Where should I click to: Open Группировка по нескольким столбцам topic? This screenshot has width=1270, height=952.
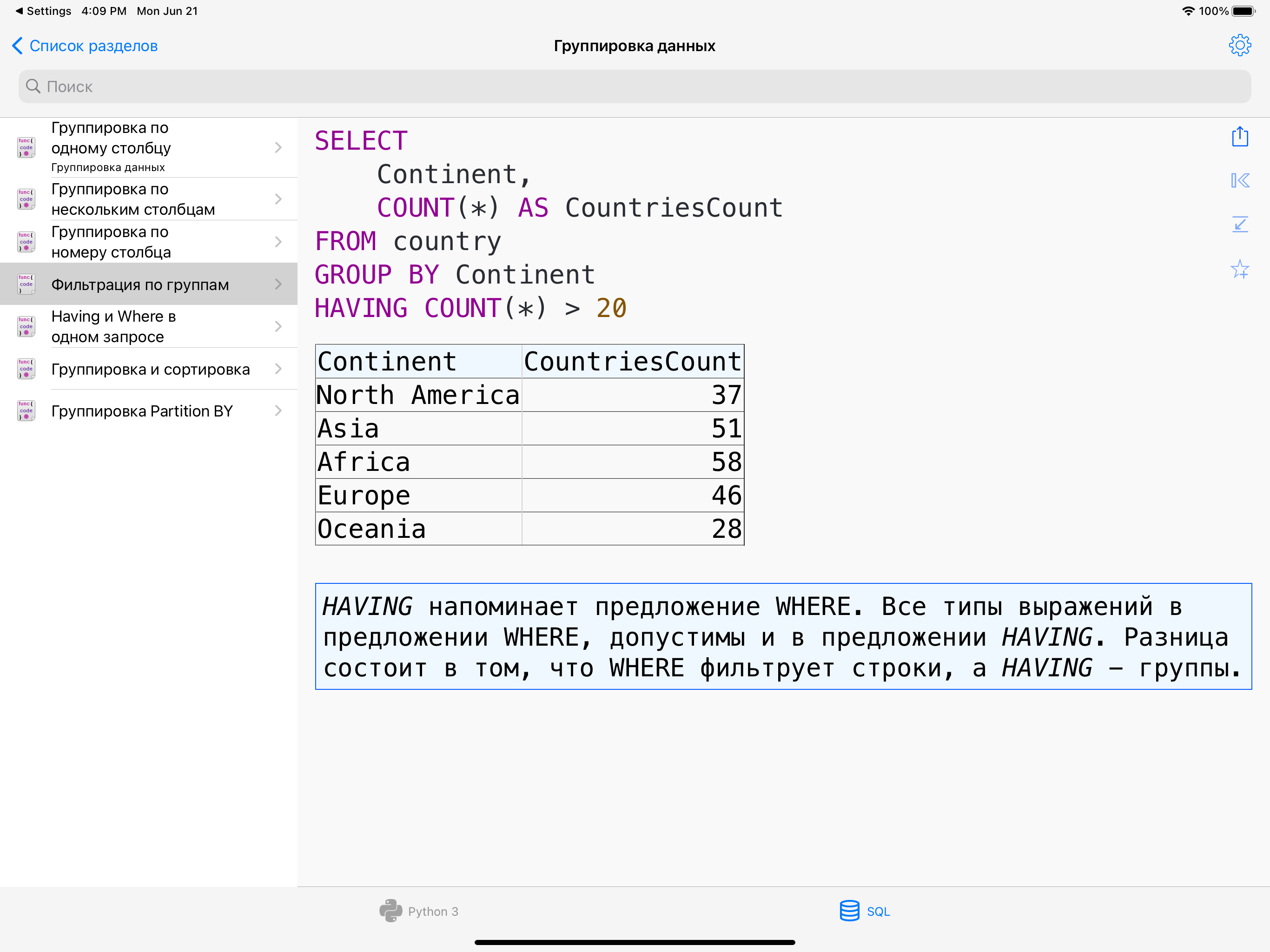(149, 198)
